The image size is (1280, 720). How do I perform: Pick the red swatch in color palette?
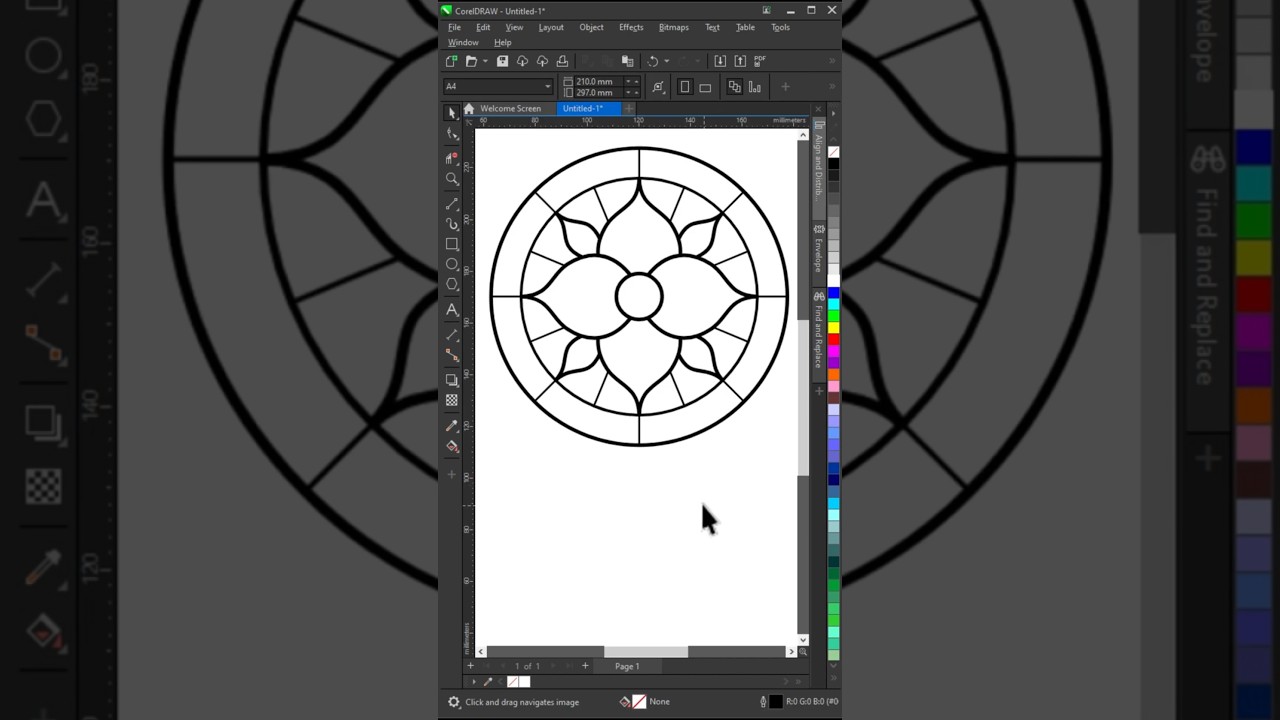(833, 340)
